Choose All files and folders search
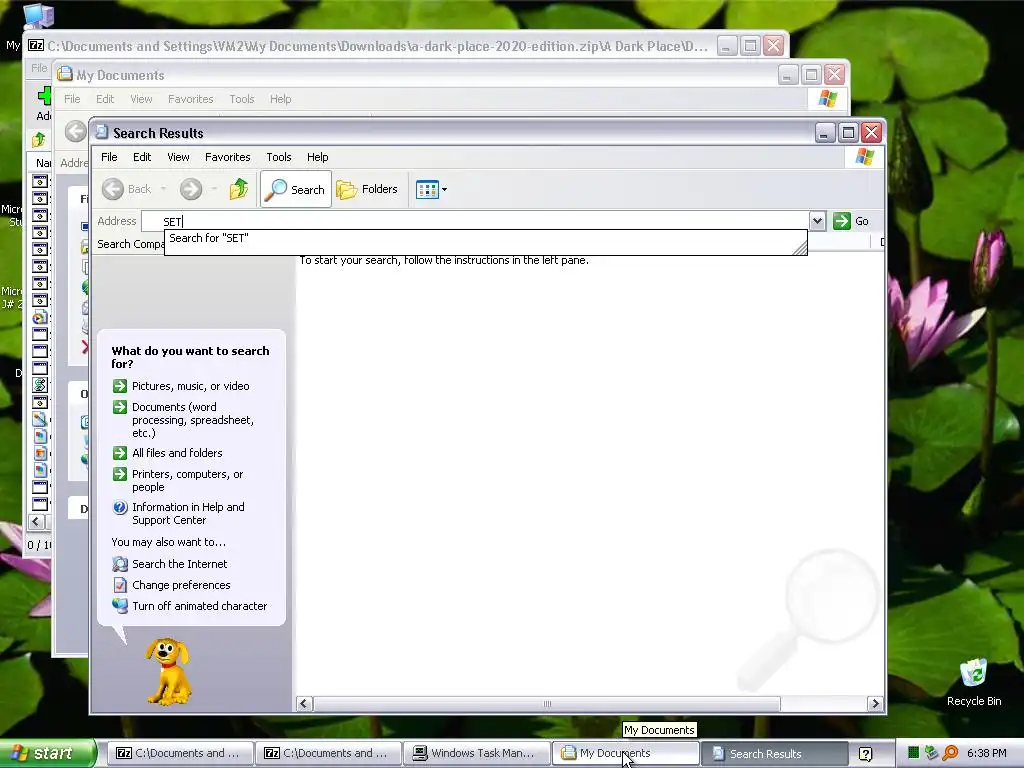The height and width of the screenshot is (768, 1024). 177,453
